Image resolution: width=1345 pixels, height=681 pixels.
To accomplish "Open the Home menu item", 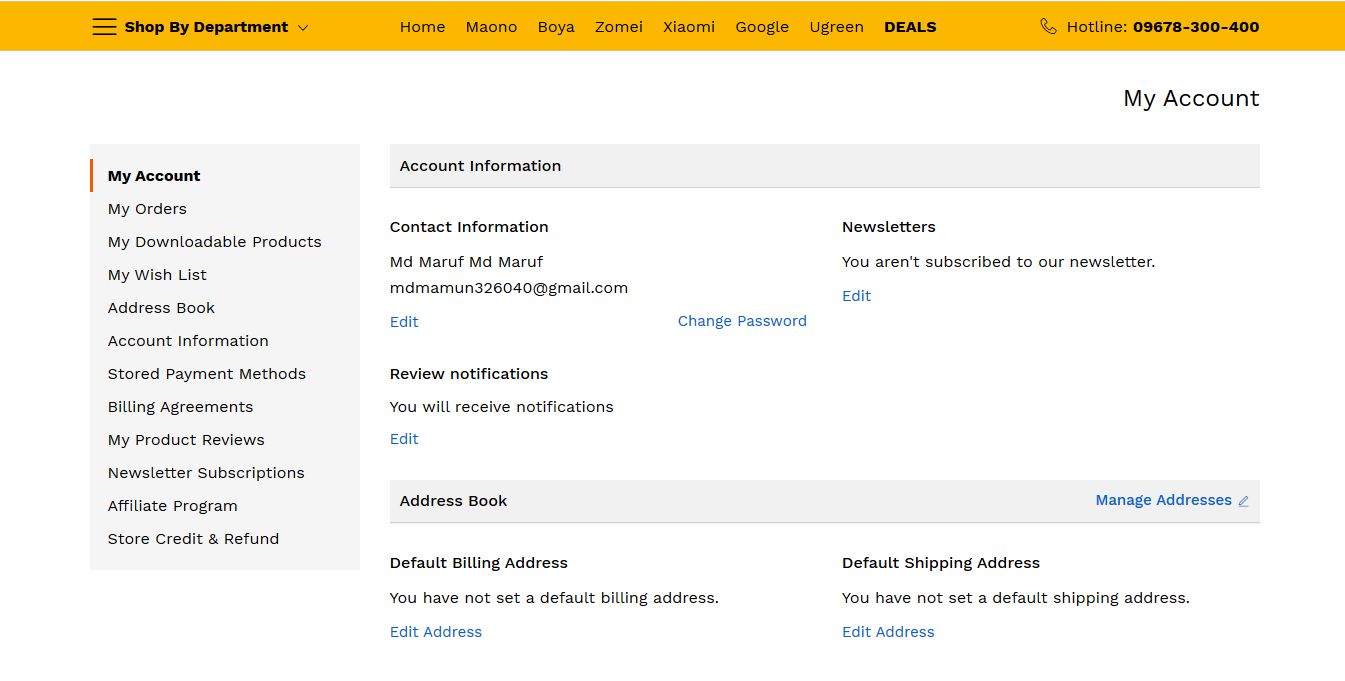I will coord(422,27).
